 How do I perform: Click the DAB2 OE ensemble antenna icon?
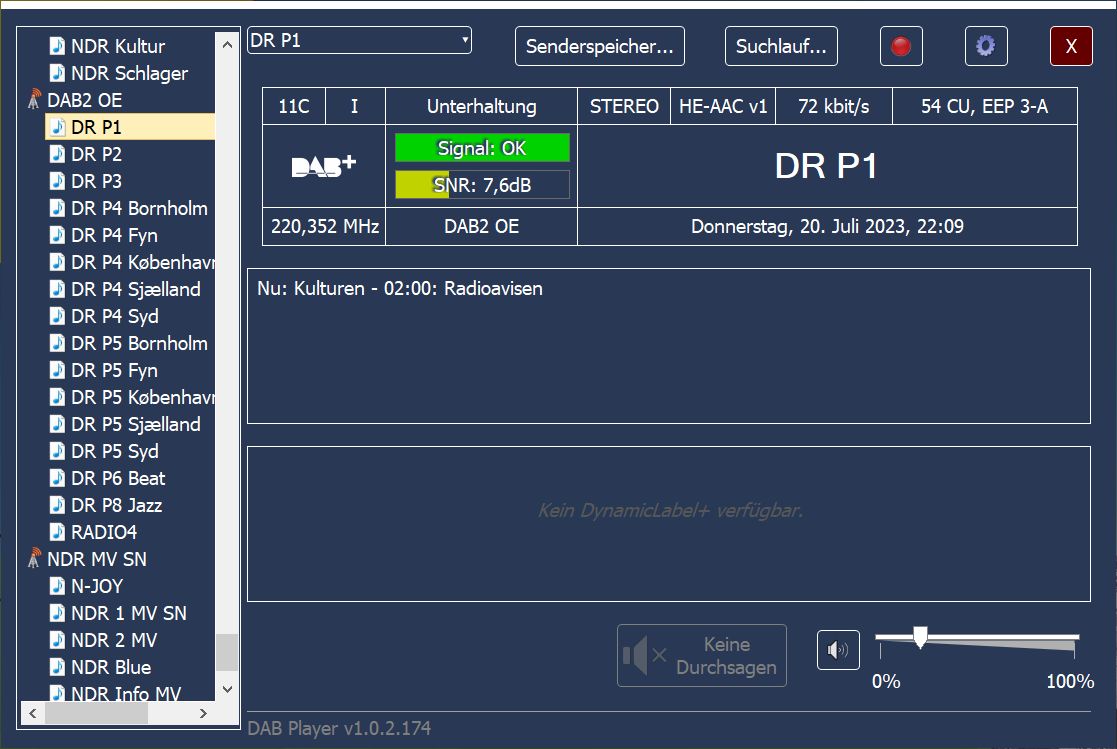34,100
